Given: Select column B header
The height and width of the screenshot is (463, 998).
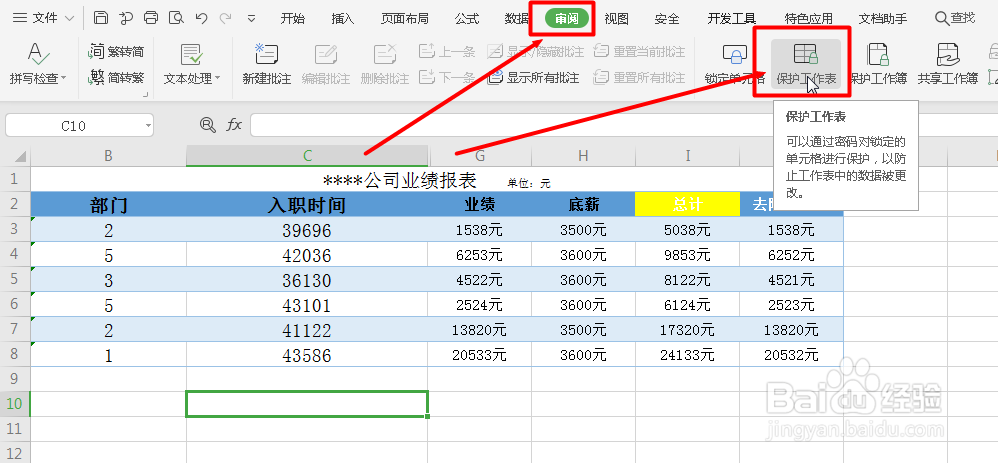Looking at the screenshot, I should [108, 156].
